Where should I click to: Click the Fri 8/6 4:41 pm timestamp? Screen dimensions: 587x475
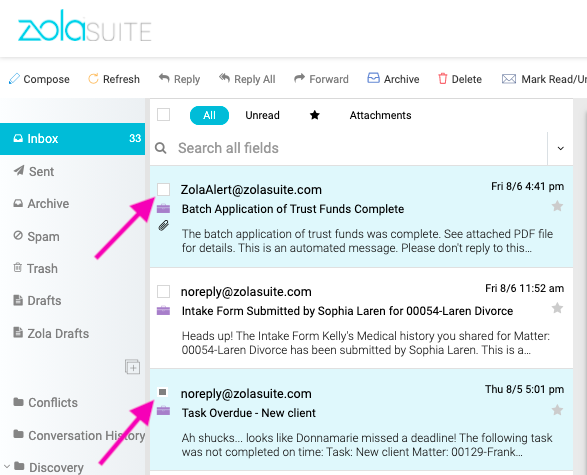[527, 186]
